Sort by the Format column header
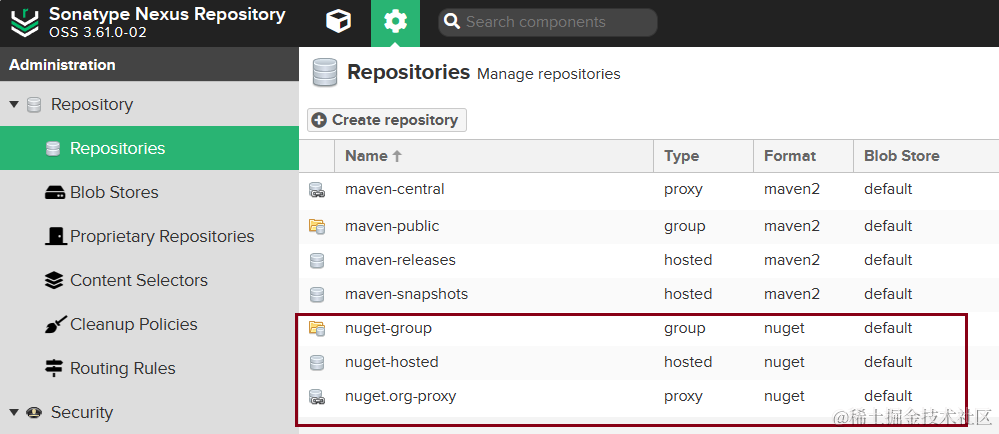The image size is (999, 434). [803, 156]
